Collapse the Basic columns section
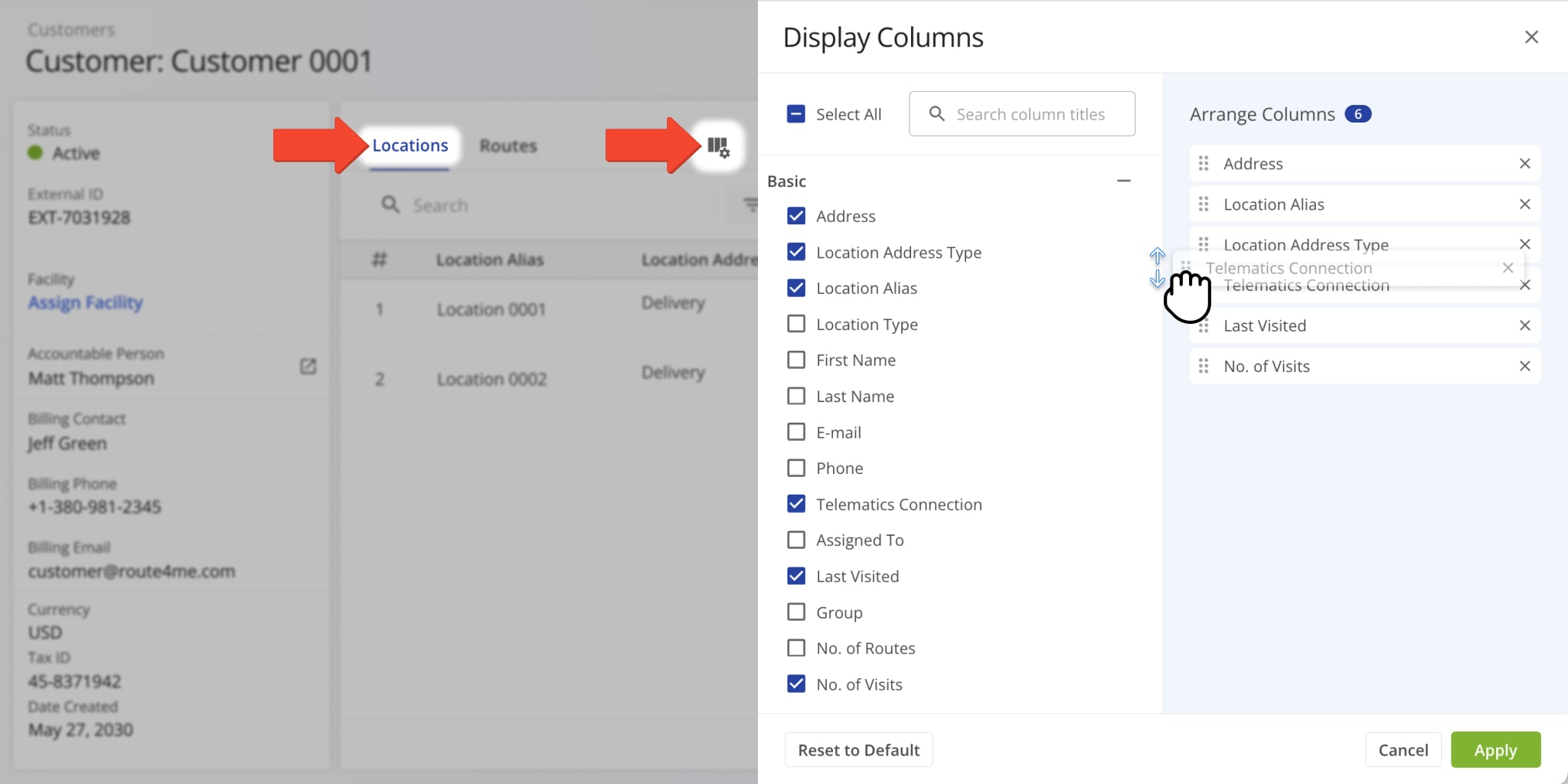1568x784 pixels. point(1123,181)
